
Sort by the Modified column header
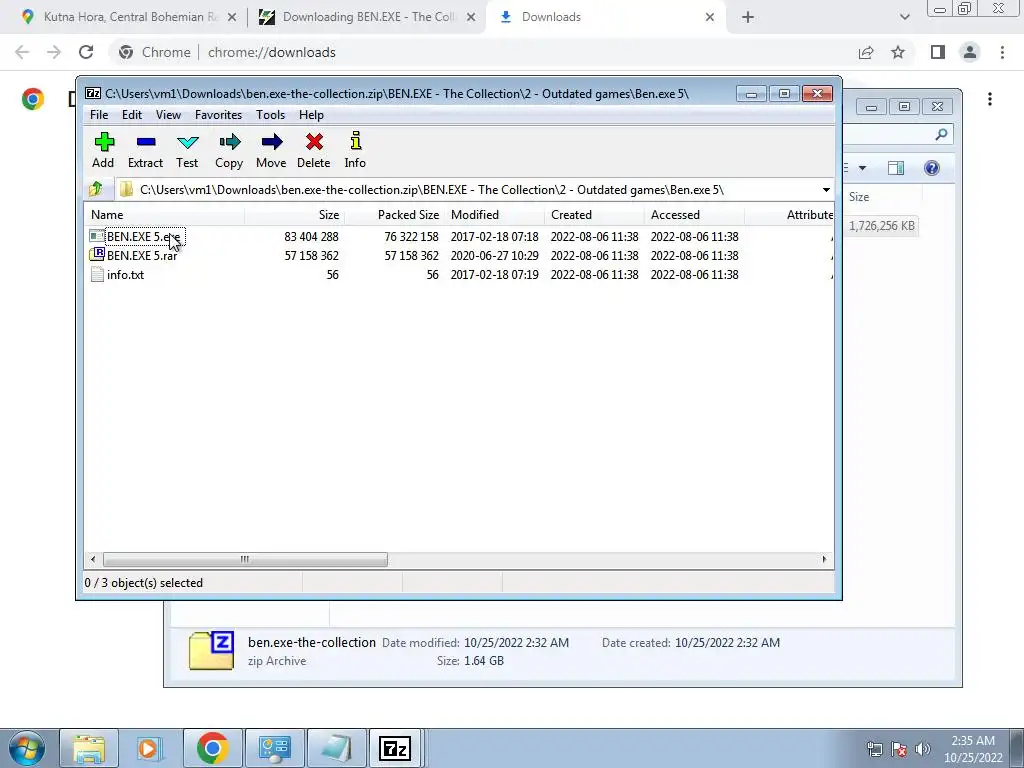click(x=494, y=215)
